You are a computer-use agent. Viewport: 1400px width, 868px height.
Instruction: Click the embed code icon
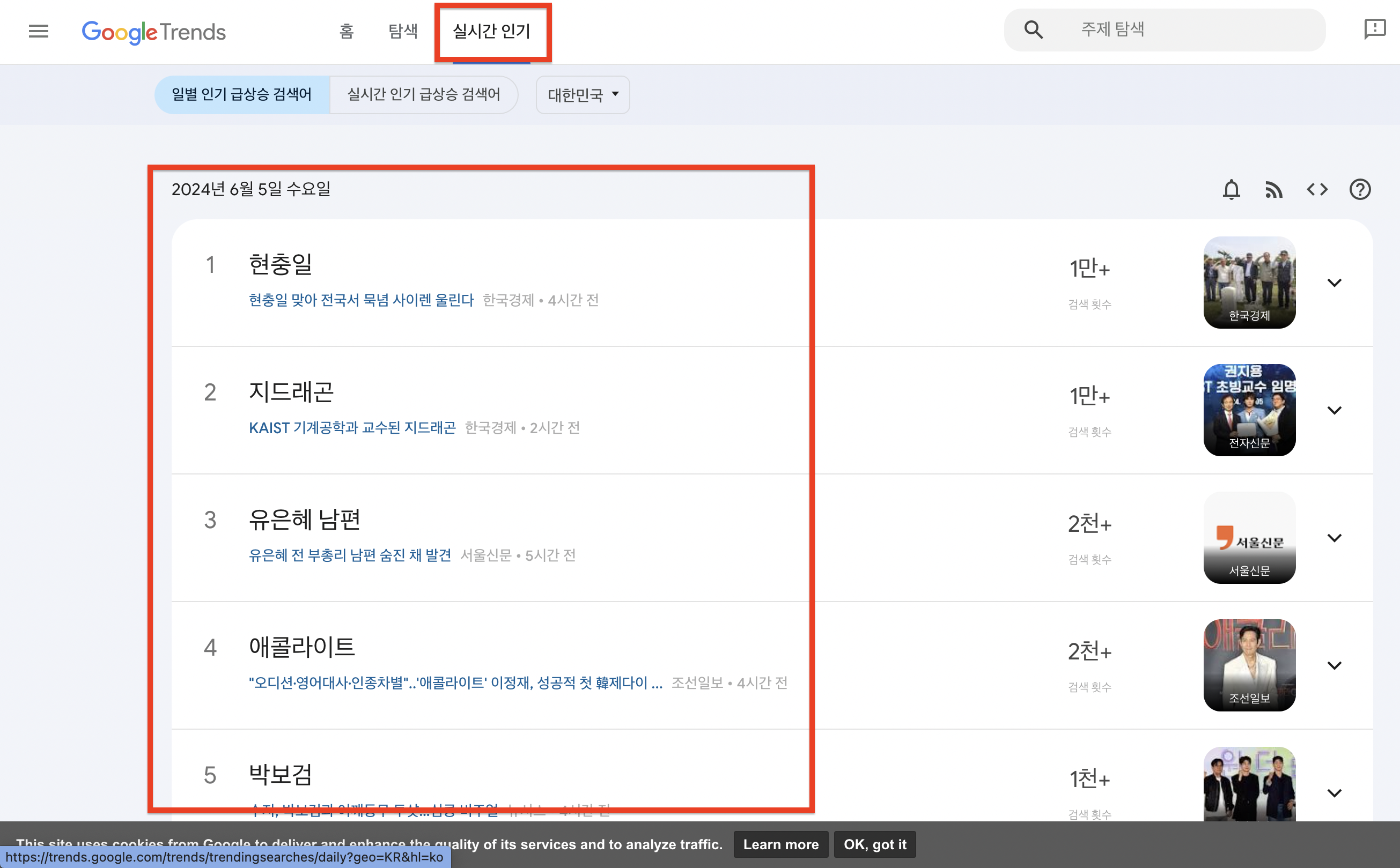pos(1317,189)
